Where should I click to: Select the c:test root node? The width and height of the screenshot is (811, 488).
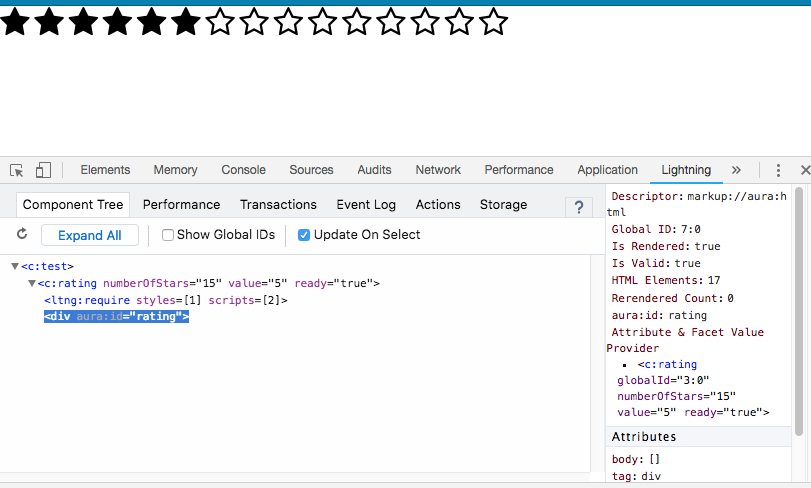tap(47, 266)
